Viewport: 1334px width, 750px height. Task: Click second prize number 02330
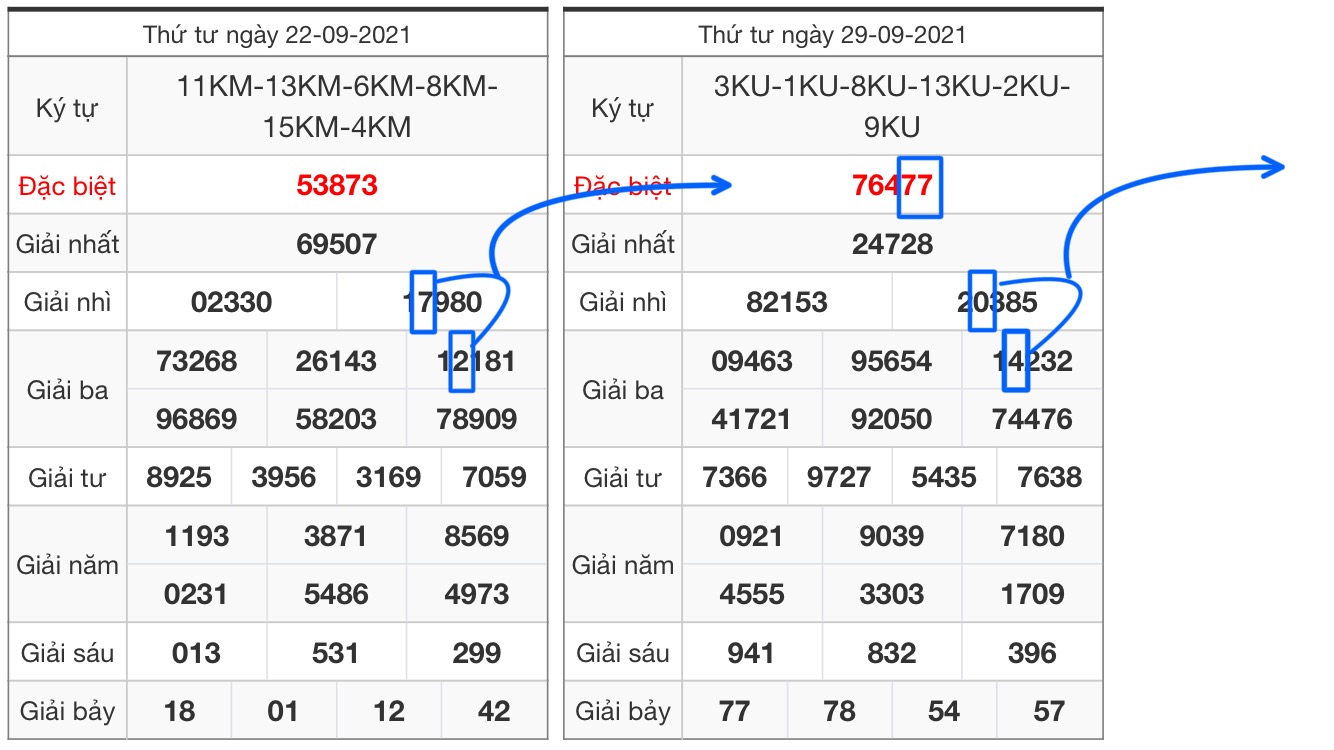(231, 302)
